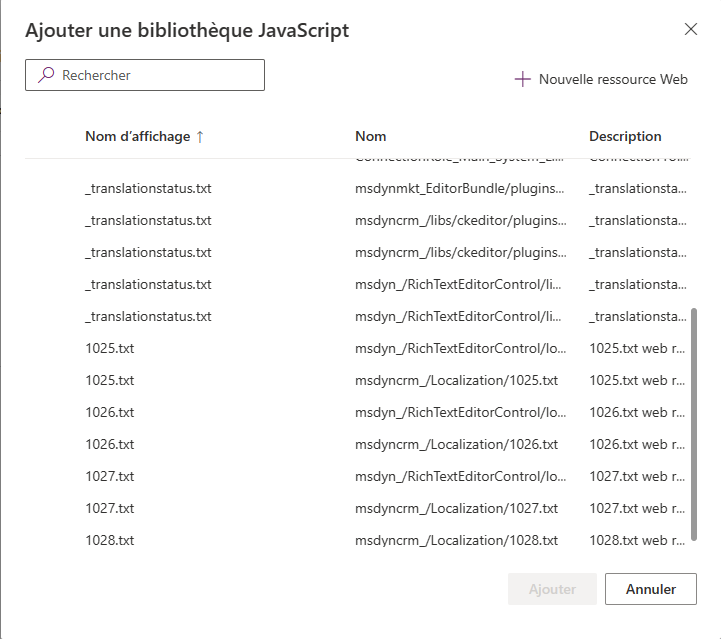The height and width of the screenshot is (639, 721).
Task: Select the _translationstatus.txt row with msdynmkt_EditorBundle
Action: point(358,188)
